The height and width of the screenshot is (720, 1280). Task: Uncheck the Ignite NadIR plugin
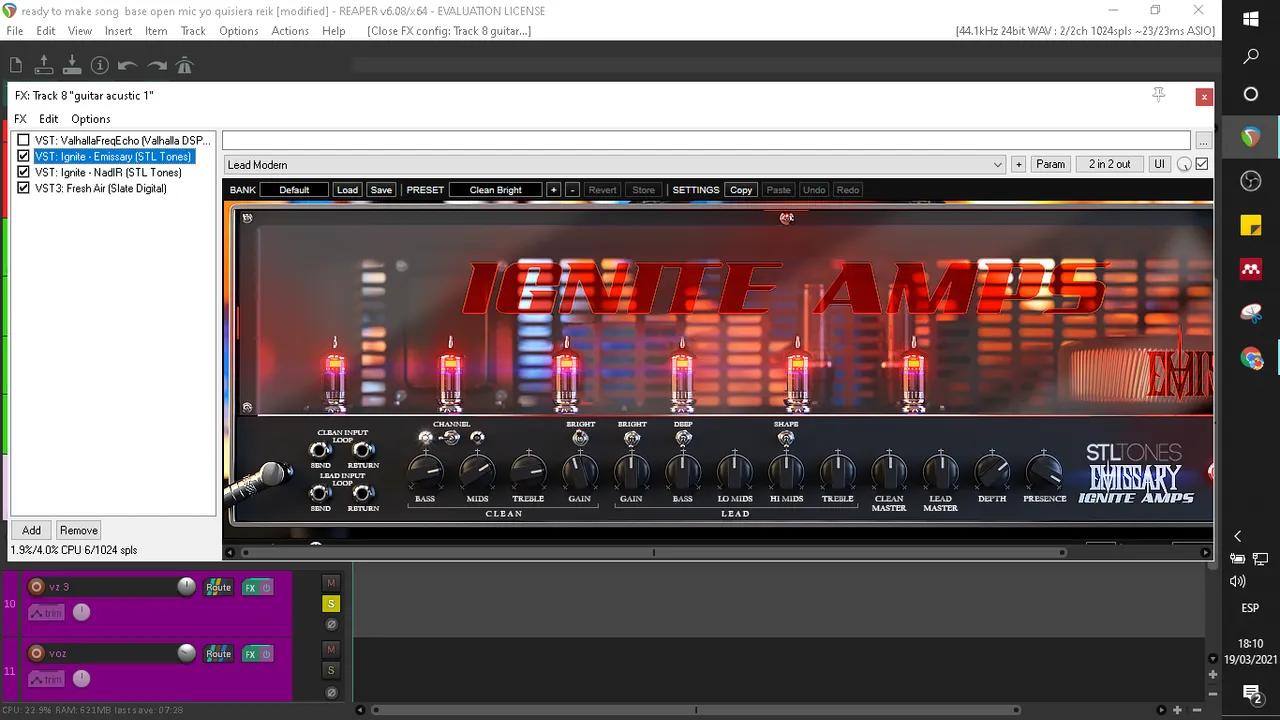24,172
